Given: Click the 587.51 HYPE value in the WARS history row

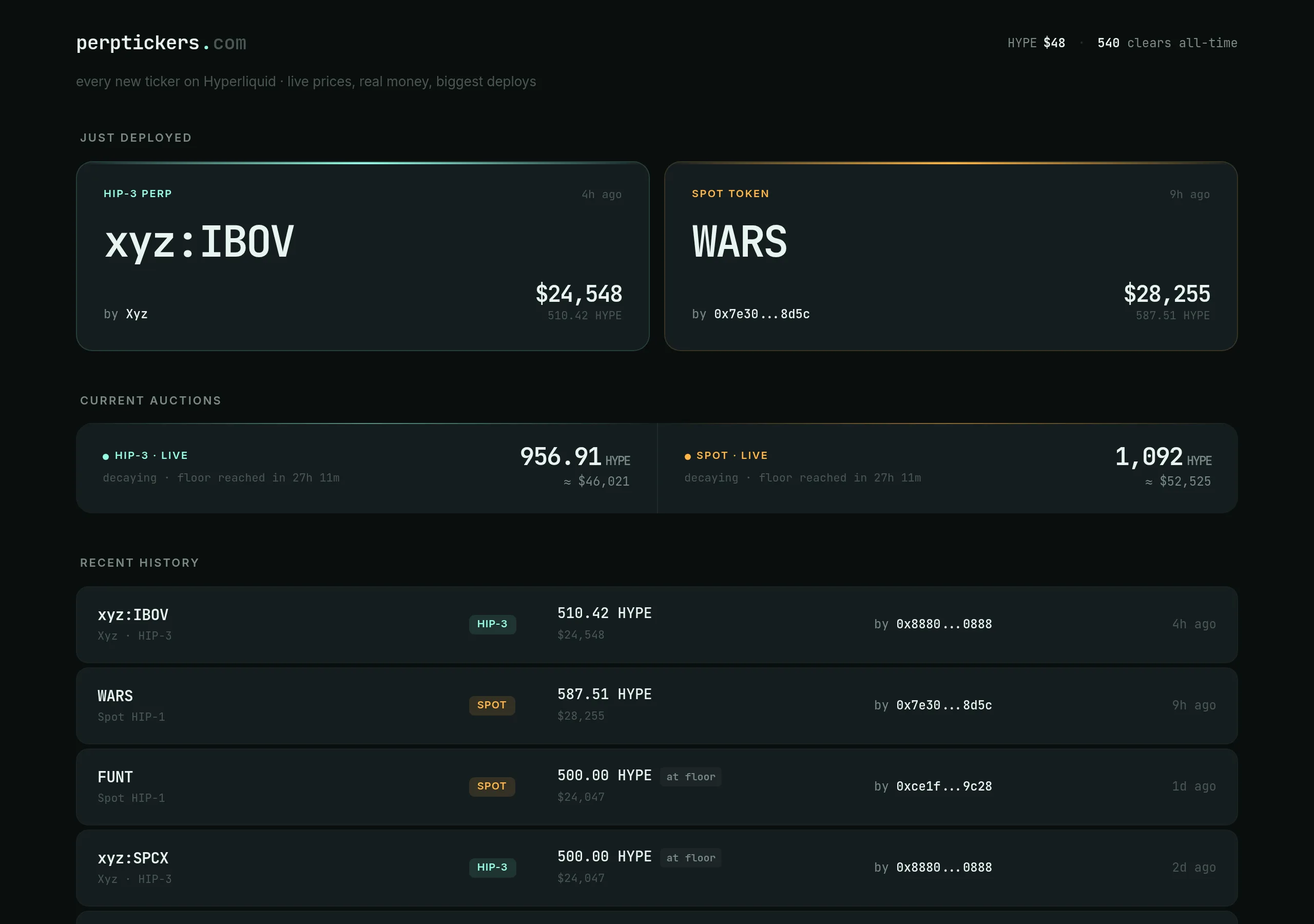Looking at the screenshot, I should pyautogui.click(x=604, y=695).
